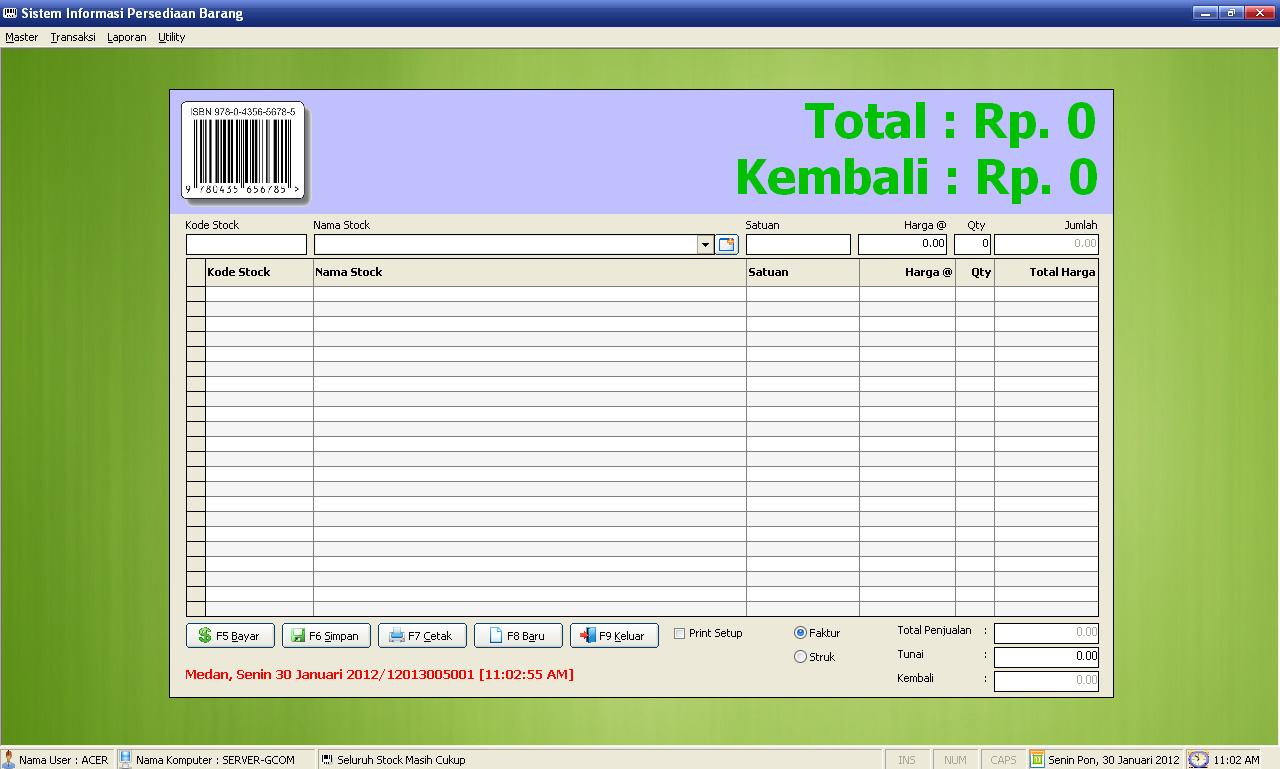Click the barcode ISBN image
The image size is (1280, 769).
point(244,151)
